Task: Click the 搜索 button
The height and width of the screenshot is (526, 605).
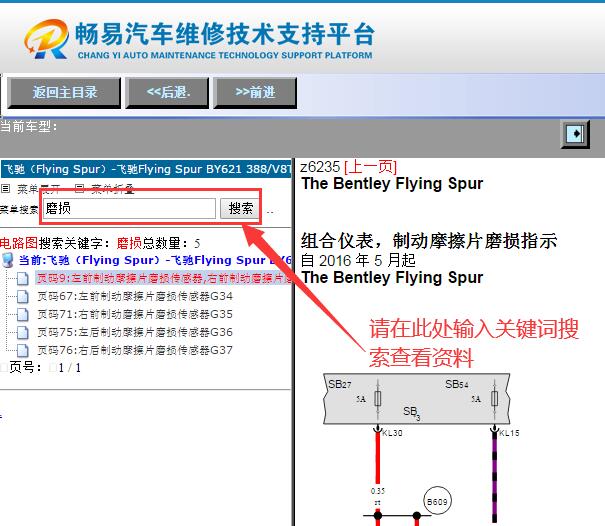Action: (x=240, y=208)
